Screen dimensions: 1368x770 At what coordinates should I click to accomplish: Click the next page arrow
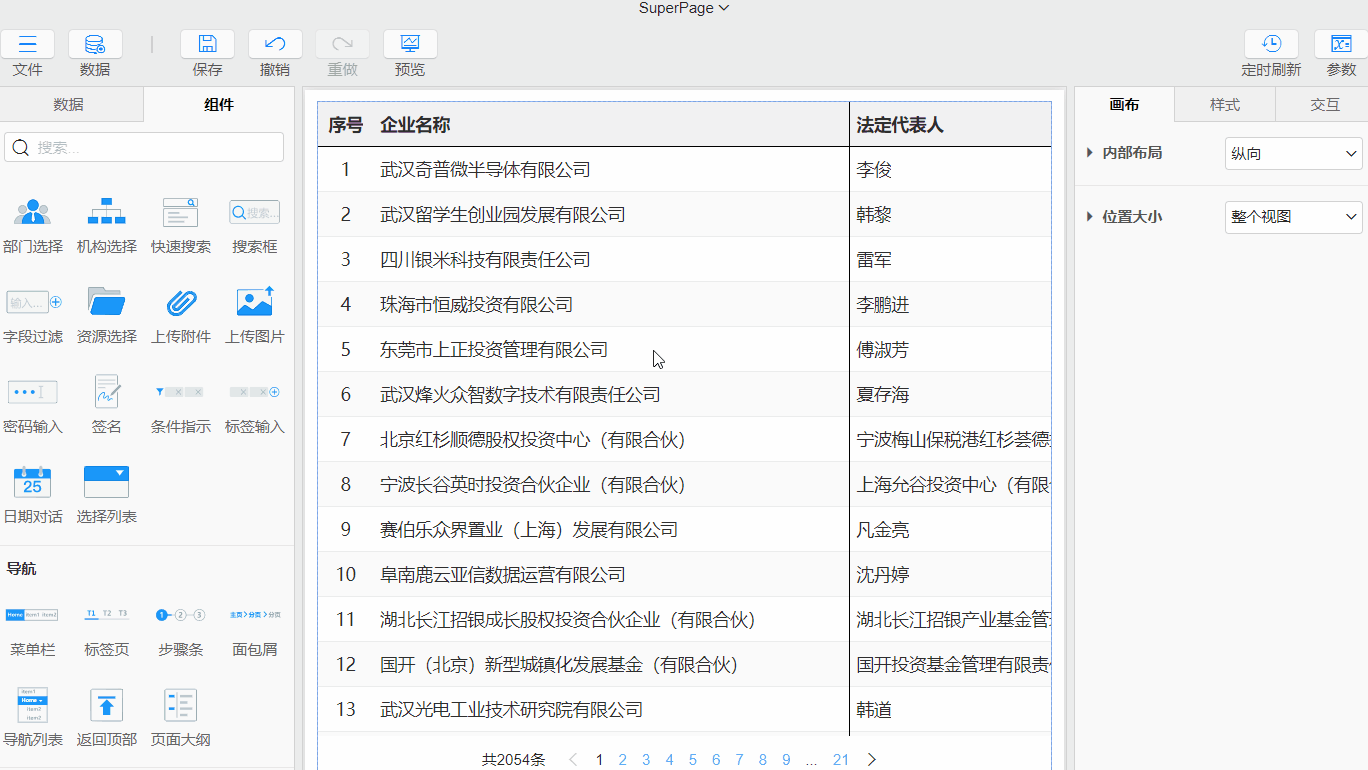tap(871, 760)
